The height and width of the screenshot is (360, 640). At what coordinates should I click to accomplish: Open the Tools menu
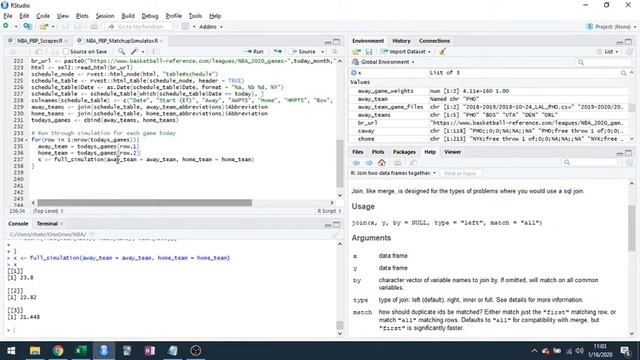tap(195, 16)
